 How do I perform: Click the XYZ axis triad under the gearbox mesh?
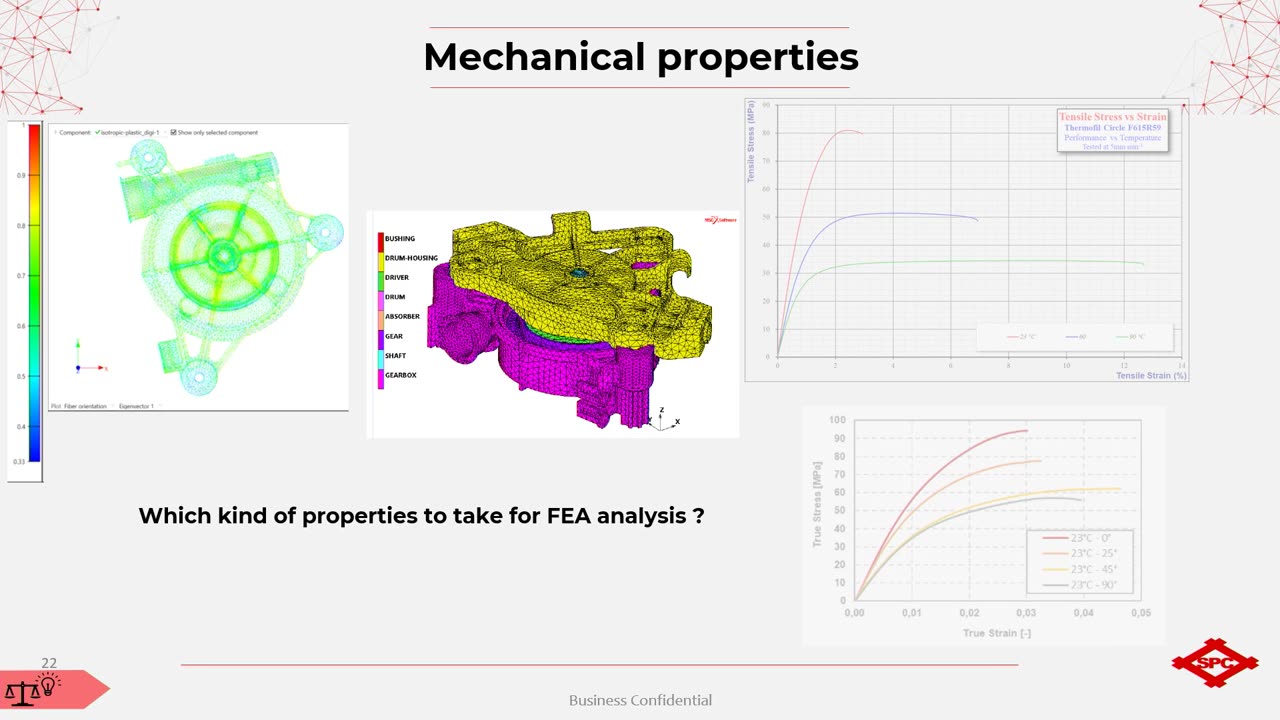(663, 420)
